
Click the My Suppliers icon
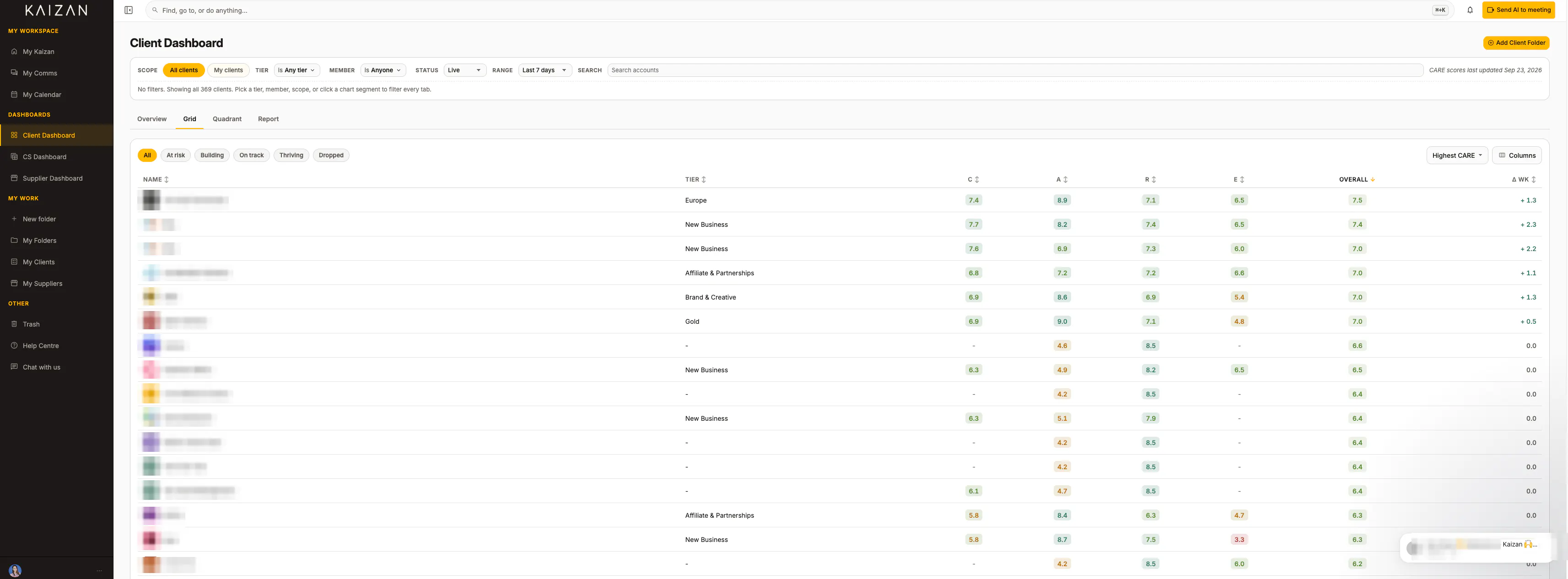[14, 284]
